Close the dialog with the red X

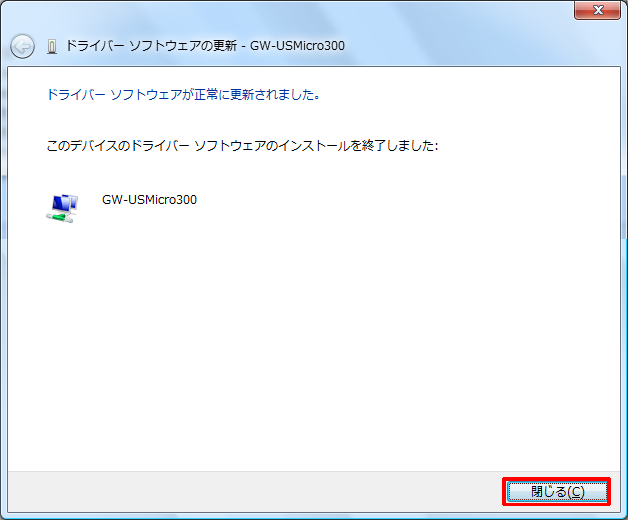598,10
